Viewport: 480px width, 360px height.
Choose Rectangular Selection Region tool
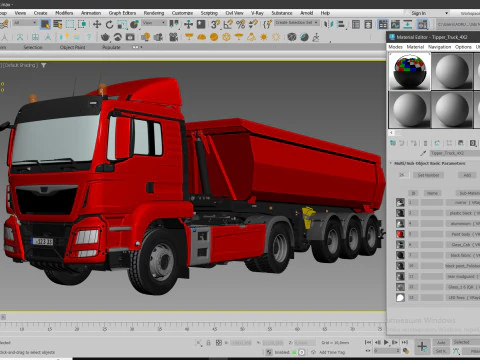click(x=70, y=24)
